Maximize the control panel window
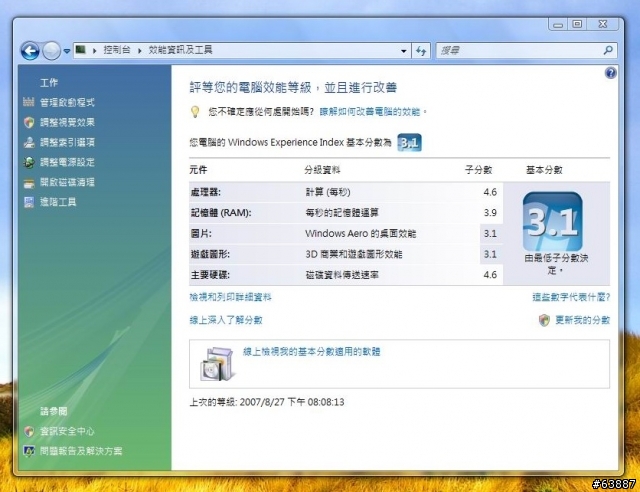 [x=577, y=24]
